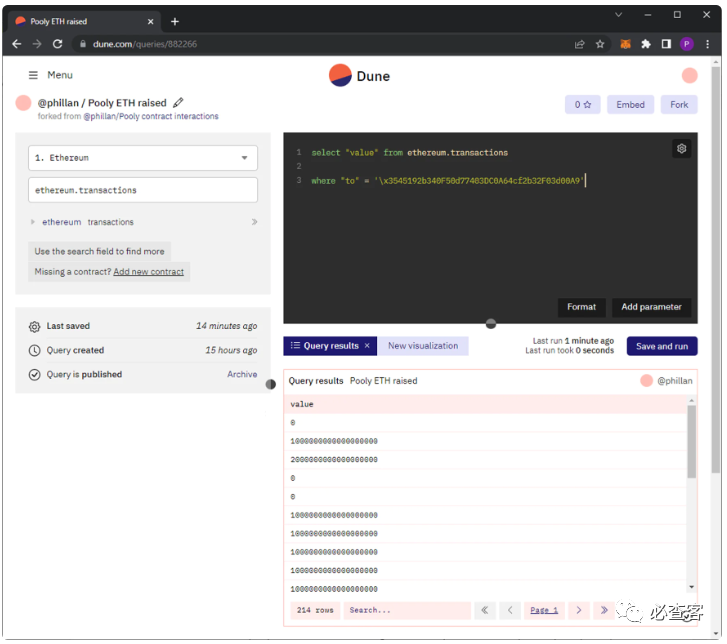Place cursor on SQL where line
Image resolution: width=727 pixels, height=644 pixels.
(x=448, y=181)
